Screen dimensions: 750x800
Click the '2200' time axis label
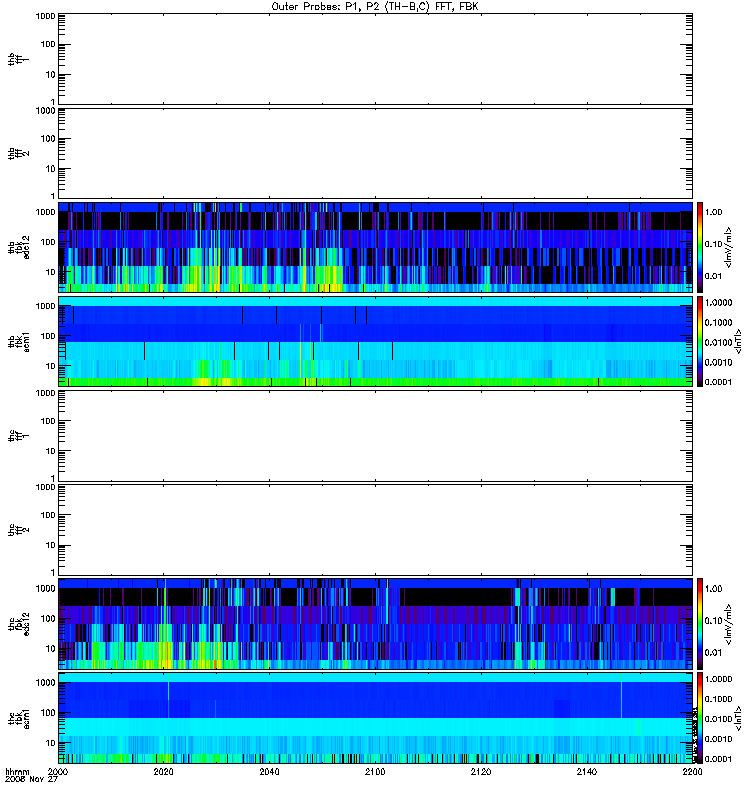[x=692, y=771]
